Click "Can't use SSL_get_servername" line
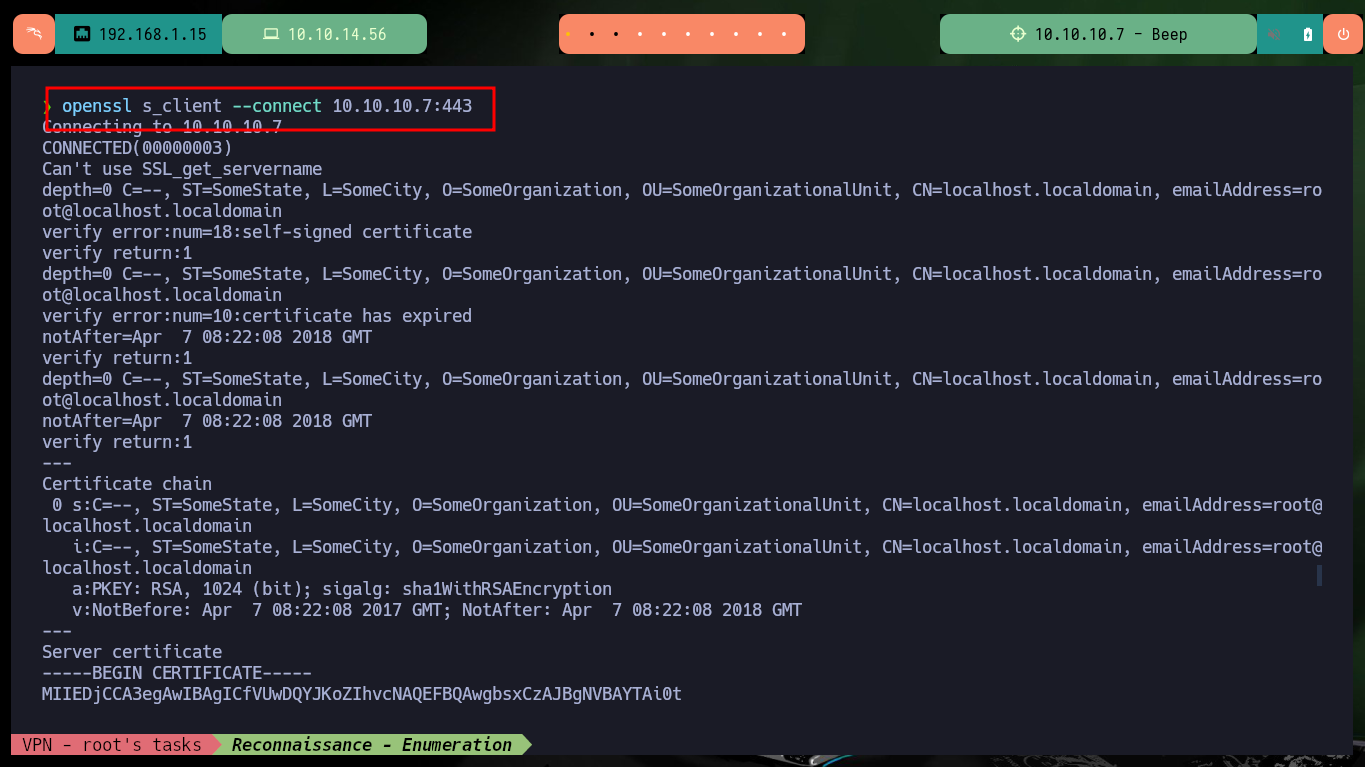 click(x=182, y=169)
